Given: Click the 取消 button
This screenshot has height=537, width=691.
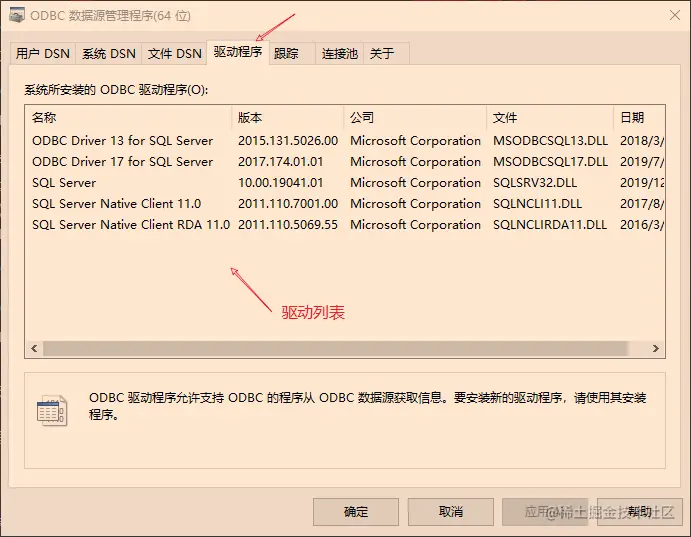Looking at the screenshot, I should coord(450,512).
